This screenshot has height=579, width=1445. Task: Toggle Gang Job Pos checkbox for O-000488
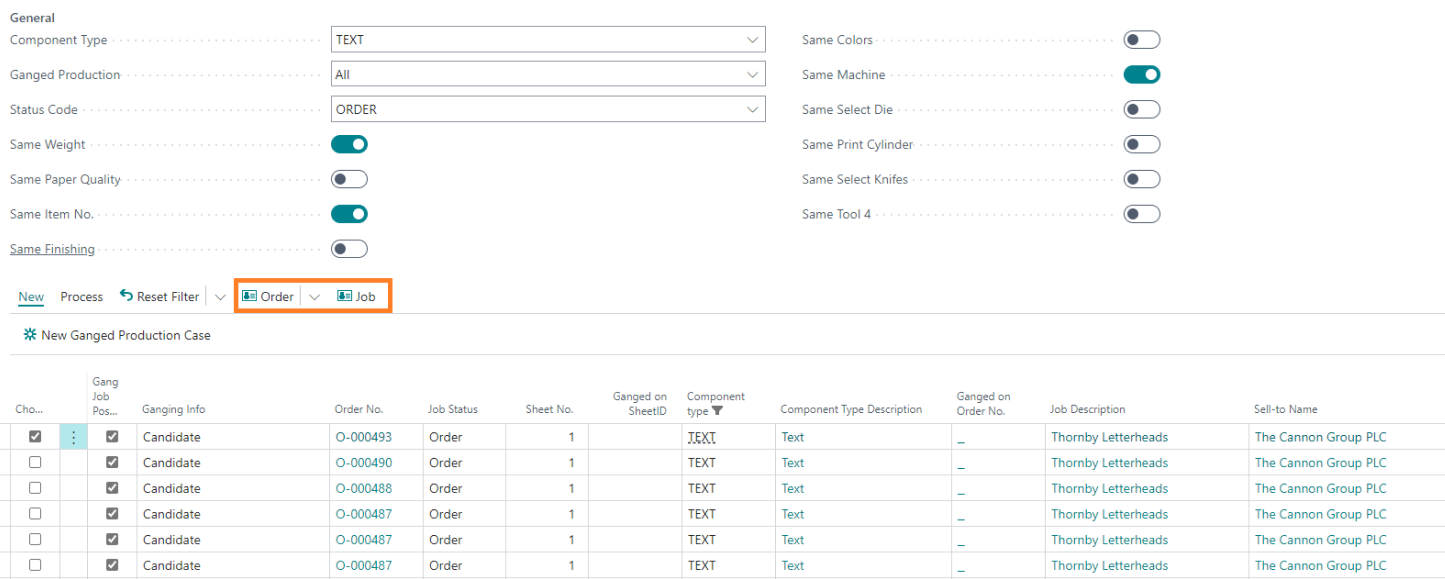click(112, 489)
